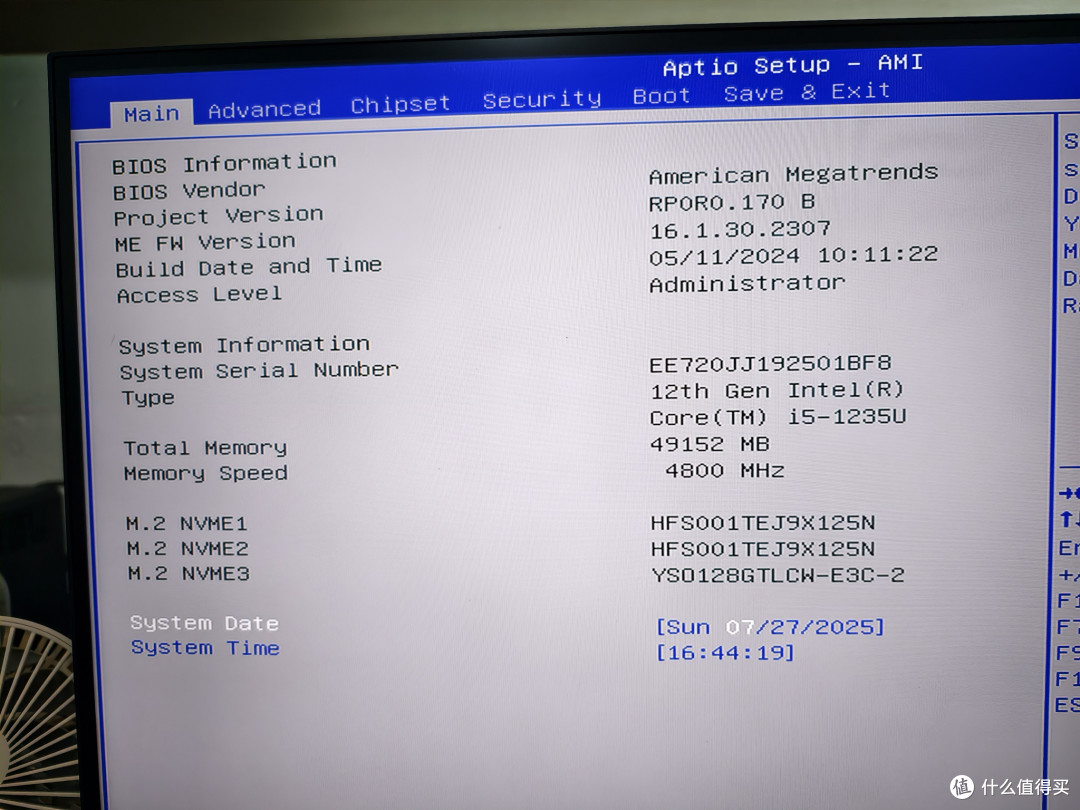
Task: Go to the Security tab
Action: tap(541, 100)
